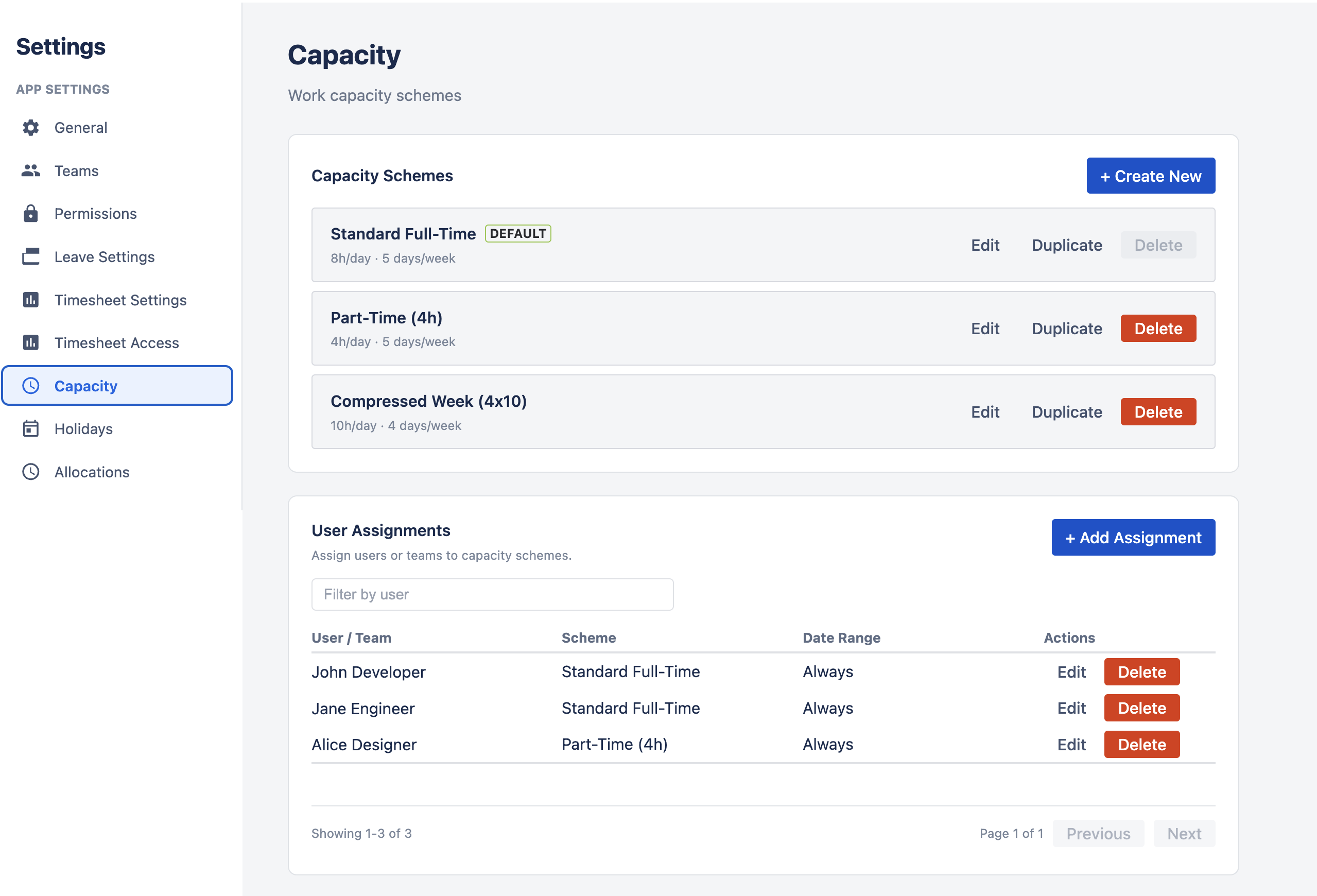Delete the Compressed Week (4x10) scheme

(x=1158, y=411)
